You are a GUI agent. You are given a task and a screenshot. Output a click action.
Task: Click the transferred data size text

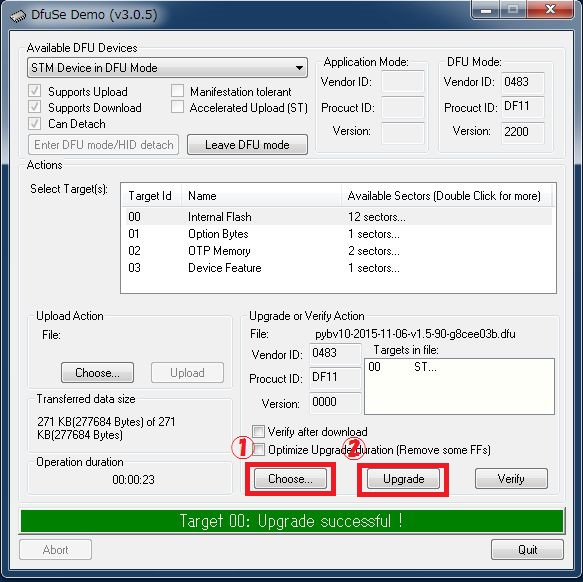tap(106, 428)
